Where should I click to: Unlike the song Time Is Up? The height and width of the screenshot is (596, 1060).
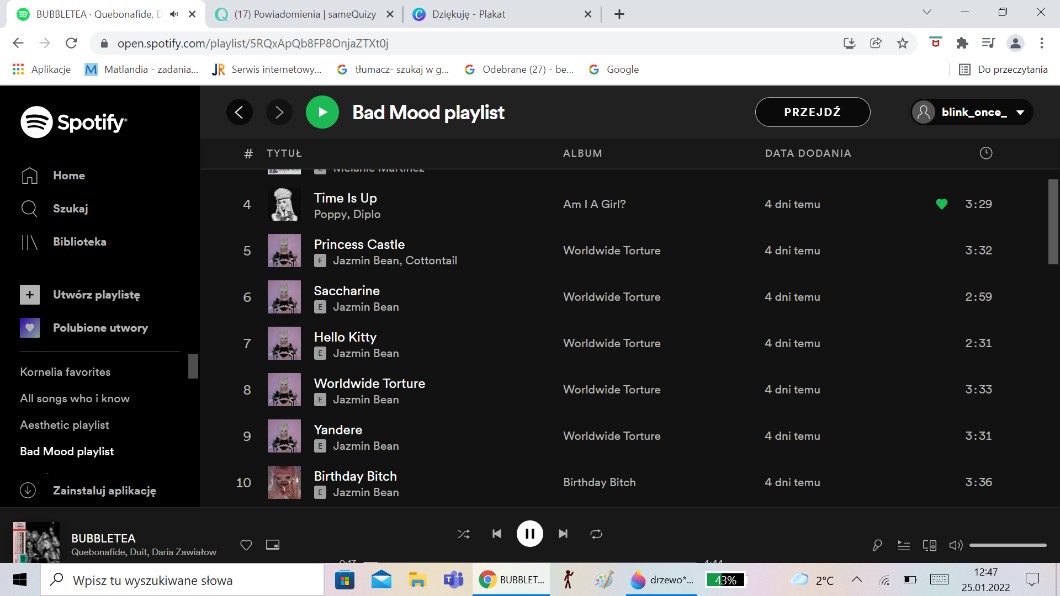[941, 204]
